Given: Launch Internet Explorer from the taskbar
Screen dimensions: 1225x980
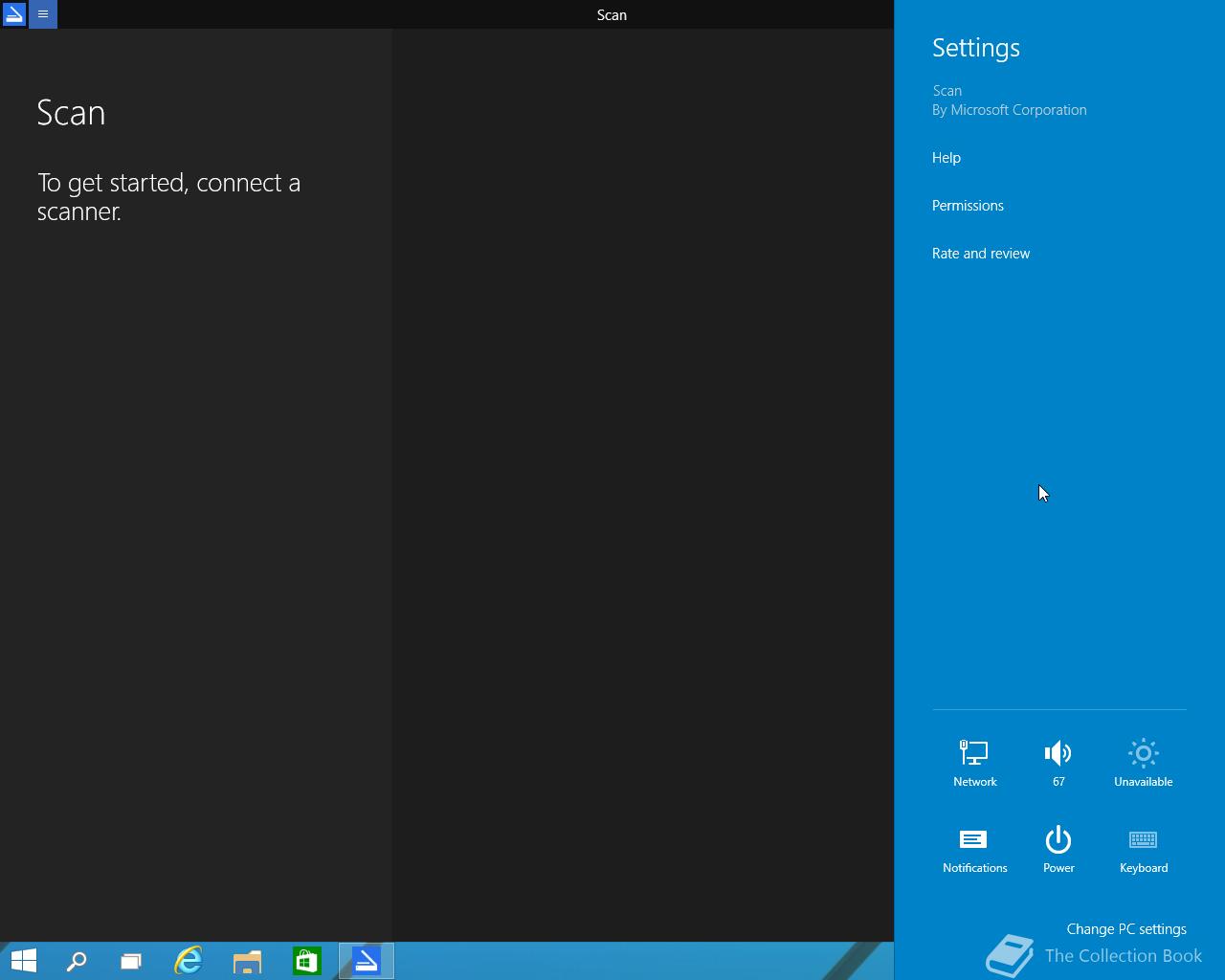Looking at the screenshot, I should 189,961.
